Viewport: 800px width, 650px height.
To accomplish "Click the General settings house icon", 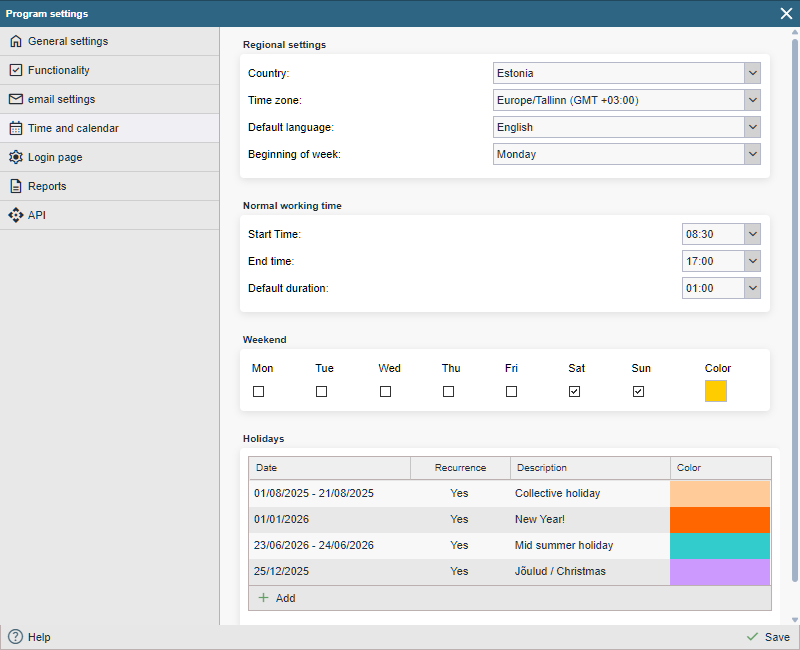I will tap(15, 42).
